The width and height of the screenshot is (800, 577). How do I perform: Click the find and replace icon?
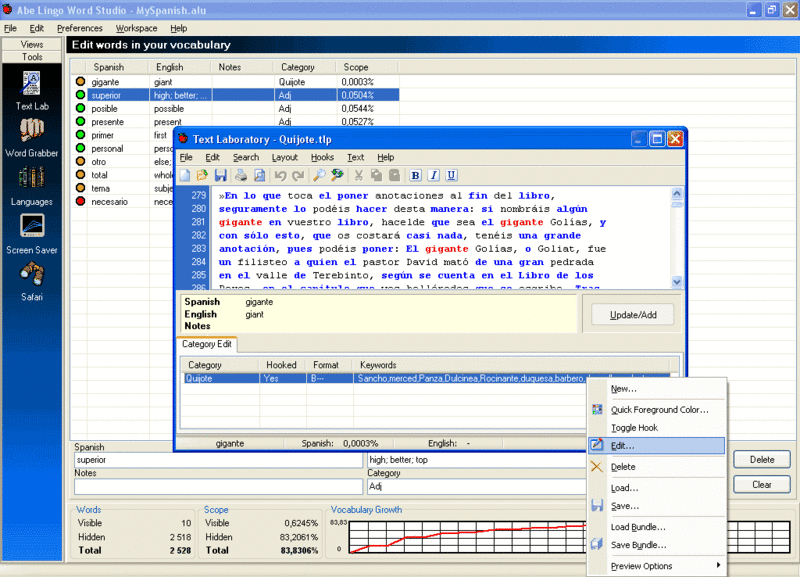tap(337, 175)
